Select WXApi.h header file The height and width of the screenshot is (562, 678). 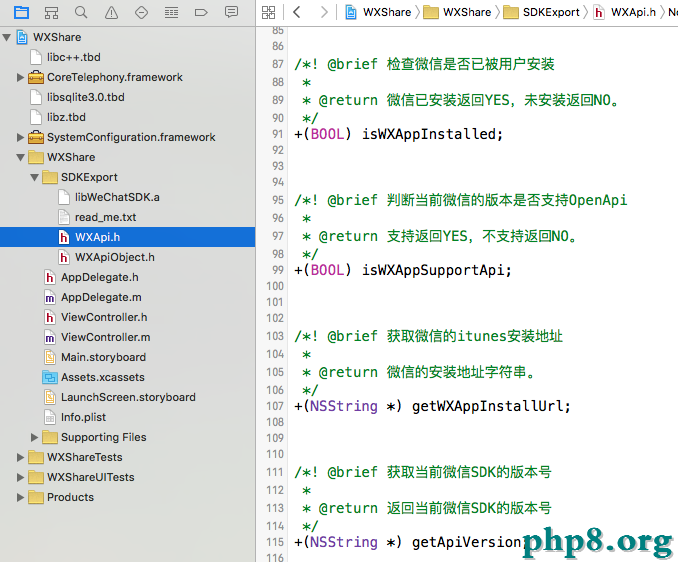[128, 237]
